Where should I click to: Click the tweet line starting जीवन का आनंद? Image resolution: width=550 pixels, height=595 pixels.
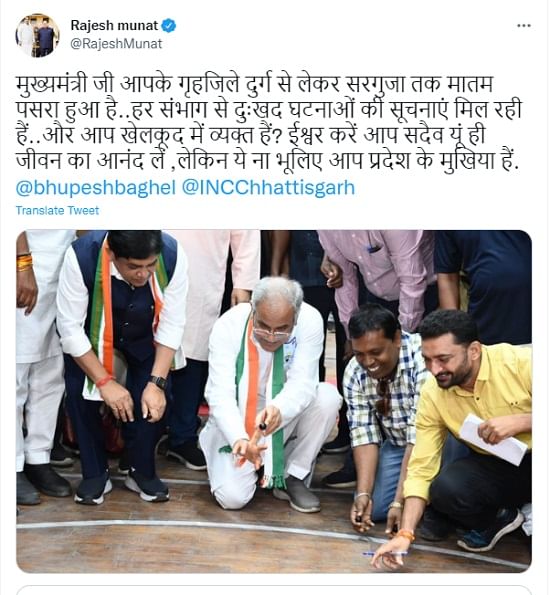click(267, 161)
